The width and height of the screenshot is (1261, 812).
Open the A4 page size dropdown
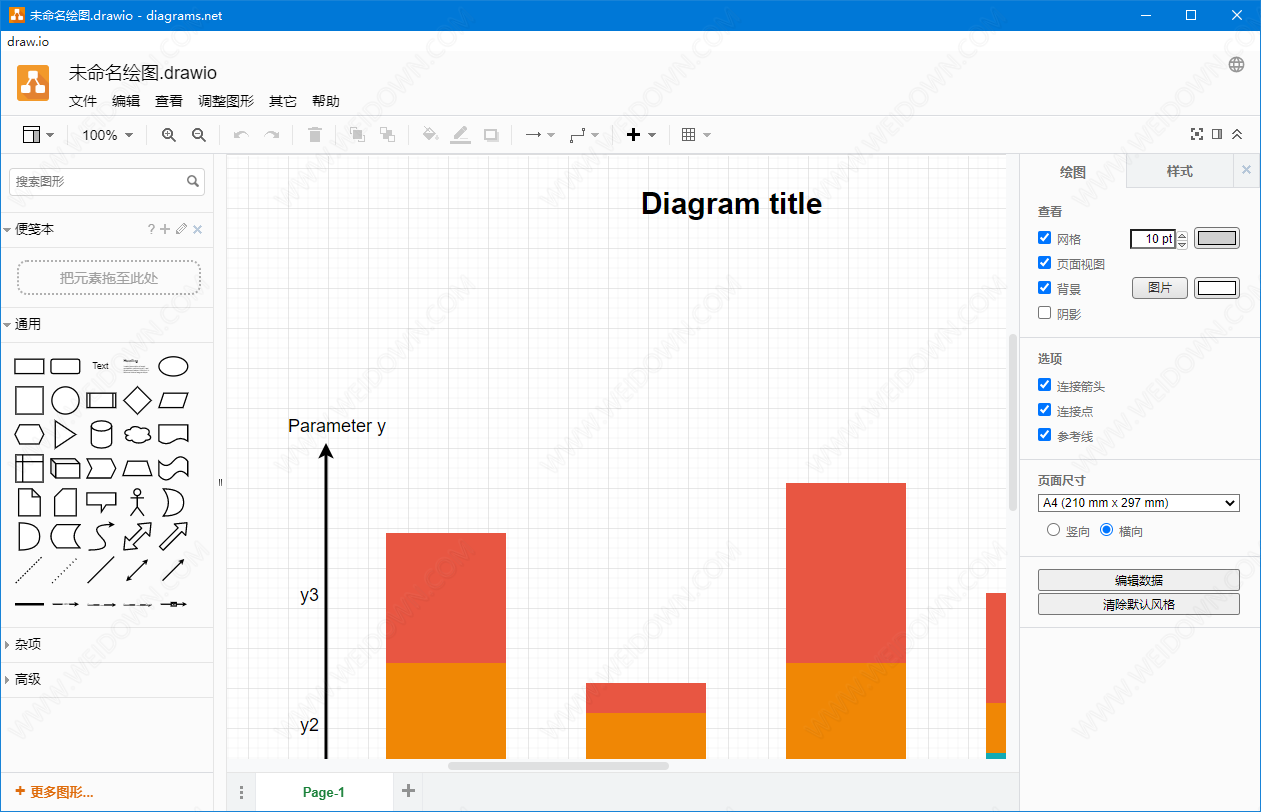[1139, 503]
